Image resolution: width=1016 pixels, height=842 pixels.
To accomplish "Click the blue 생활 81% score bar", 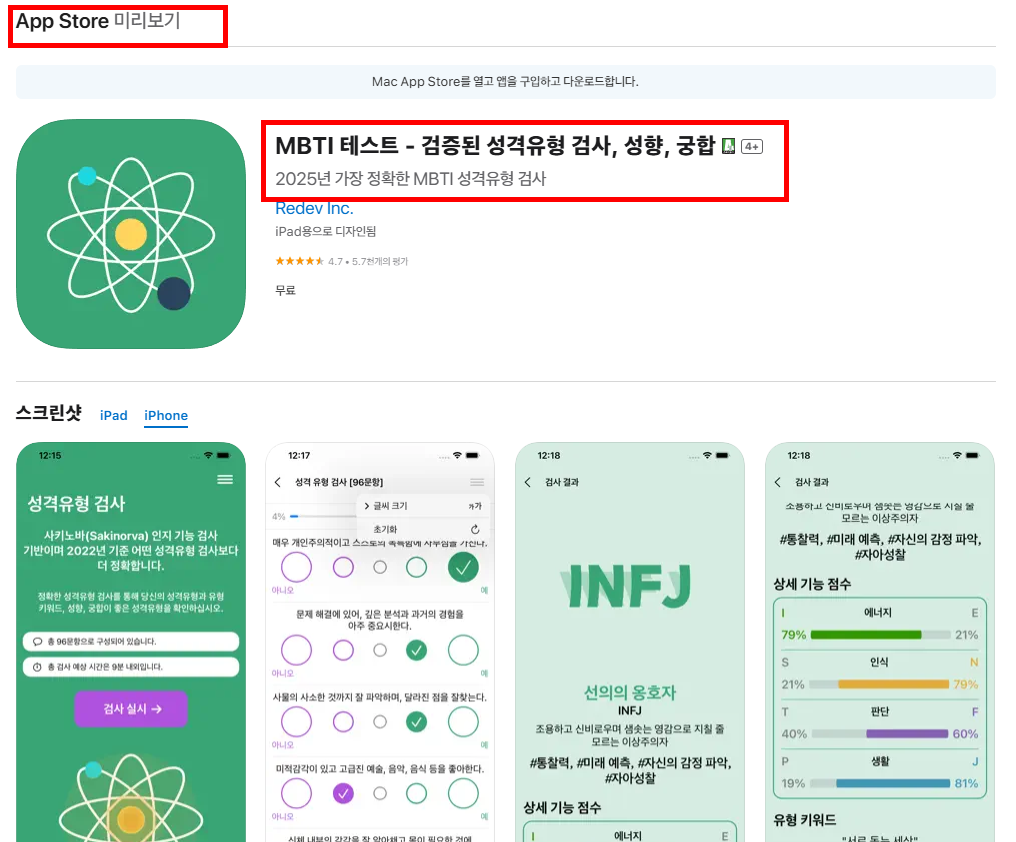I will pyautogui.click(x=893, y=784).
